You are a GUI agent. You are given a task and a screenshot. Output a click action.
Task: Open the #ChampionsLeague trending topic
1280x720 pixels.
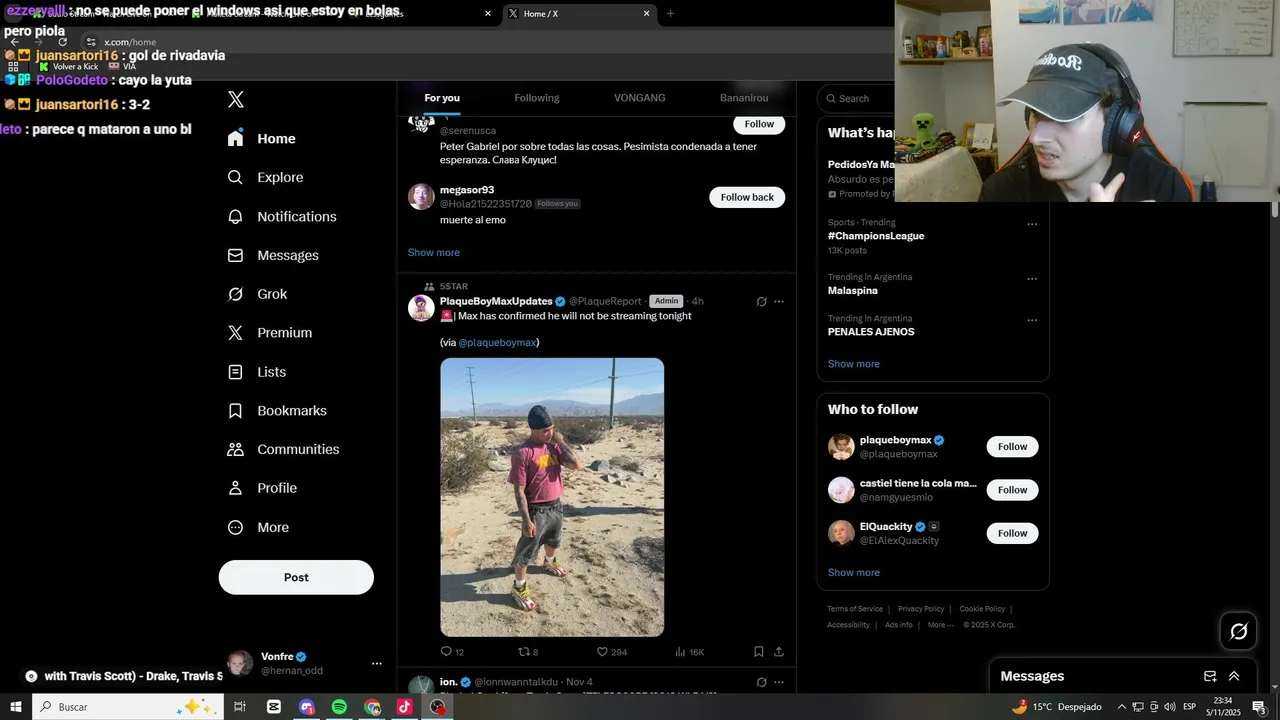coord(876,236)
